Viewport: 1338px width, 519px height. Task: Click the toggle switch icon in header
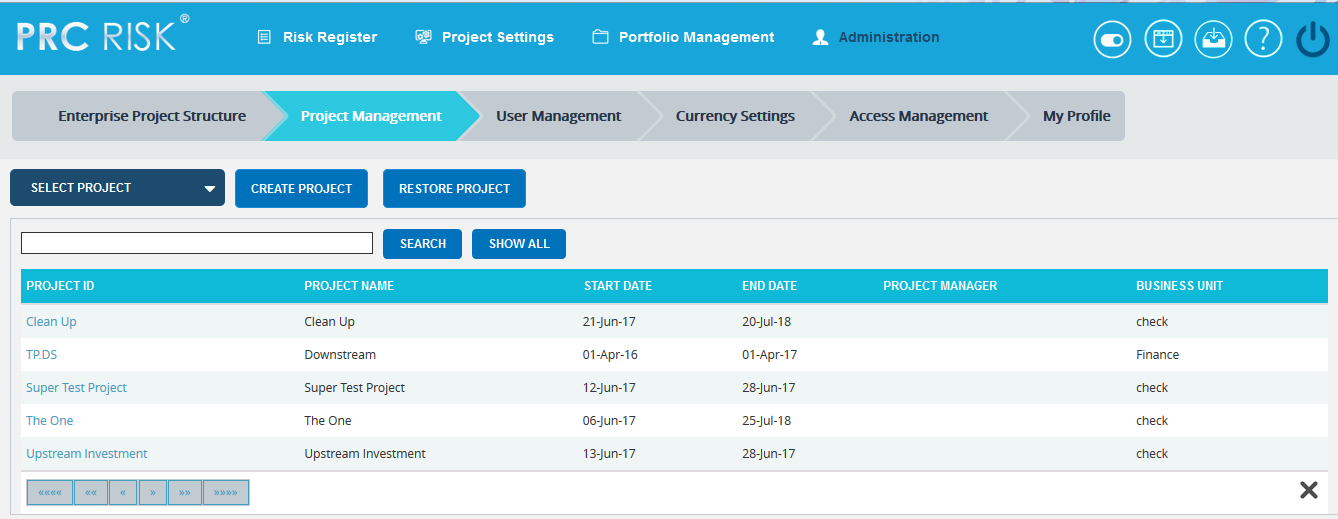(1112, 40)
